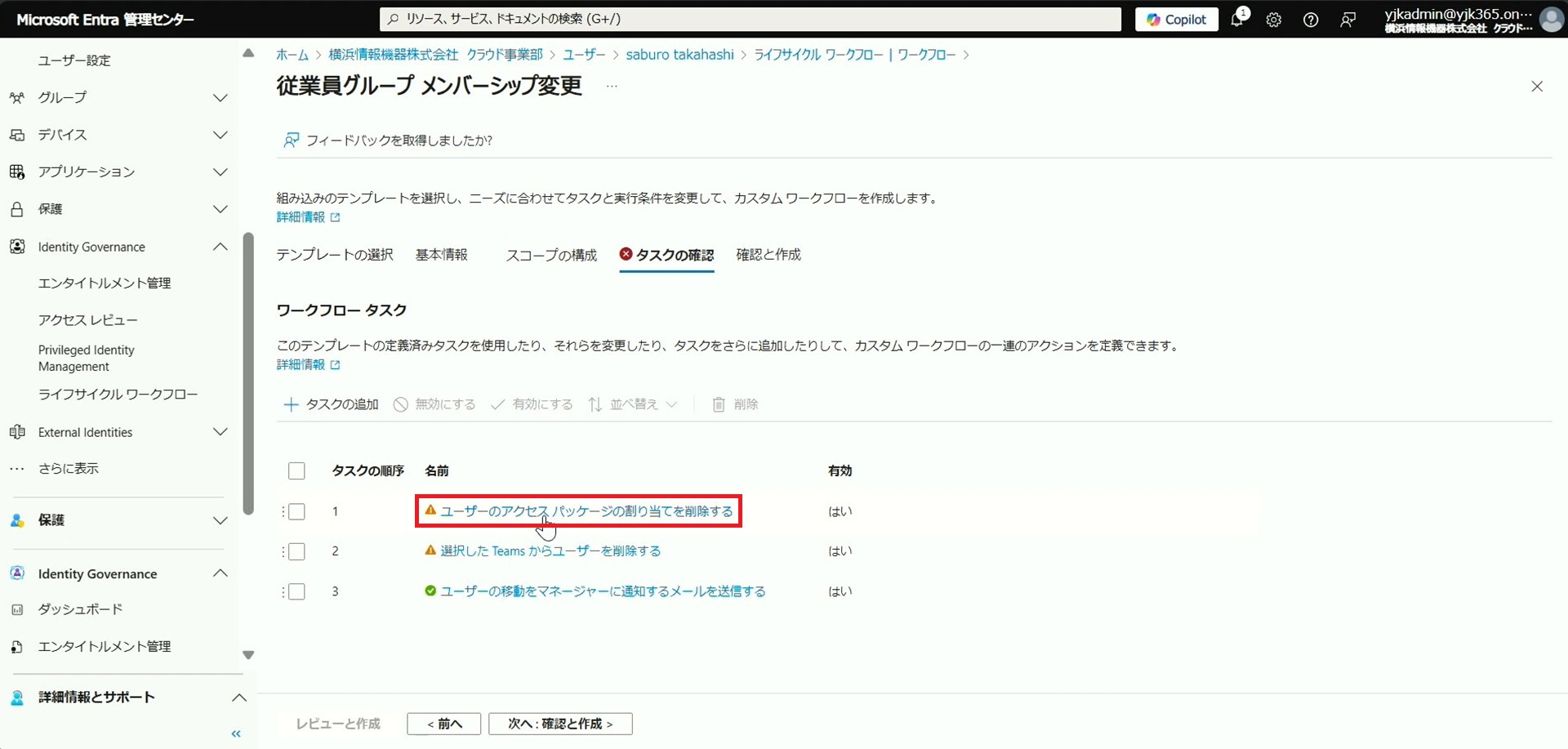Click the help question mark icon
The height and width of the screenshot is (749, 1568).
(x=1310, y=20)
